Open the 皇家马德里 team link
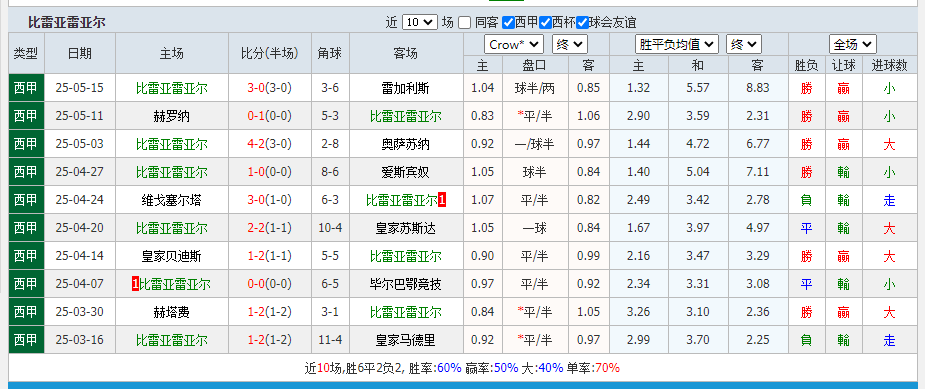Image resolution: width=925 pixels, height=389 pixels. pos(406,340)
